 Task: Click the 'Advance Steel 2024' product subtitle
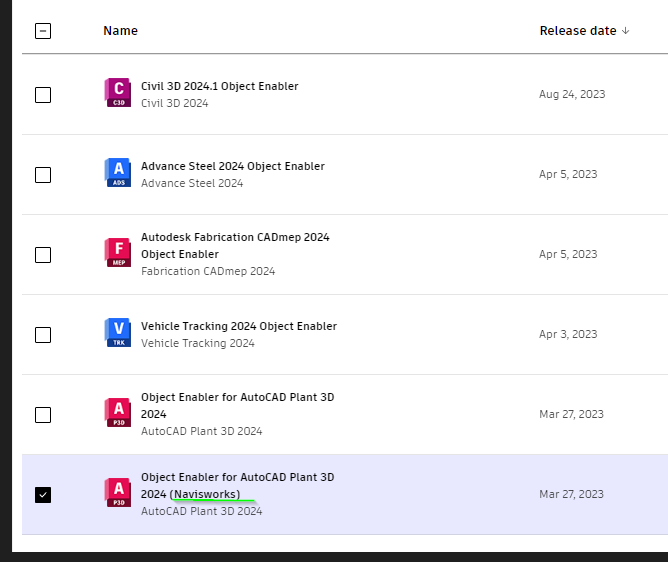point(192,183)
